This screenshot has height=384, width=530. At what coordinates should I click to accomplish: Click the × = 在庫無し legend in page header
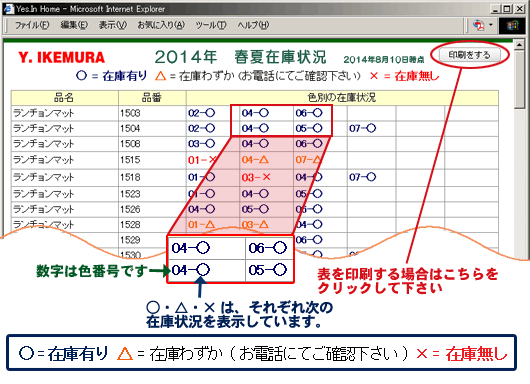click(404, 76)
